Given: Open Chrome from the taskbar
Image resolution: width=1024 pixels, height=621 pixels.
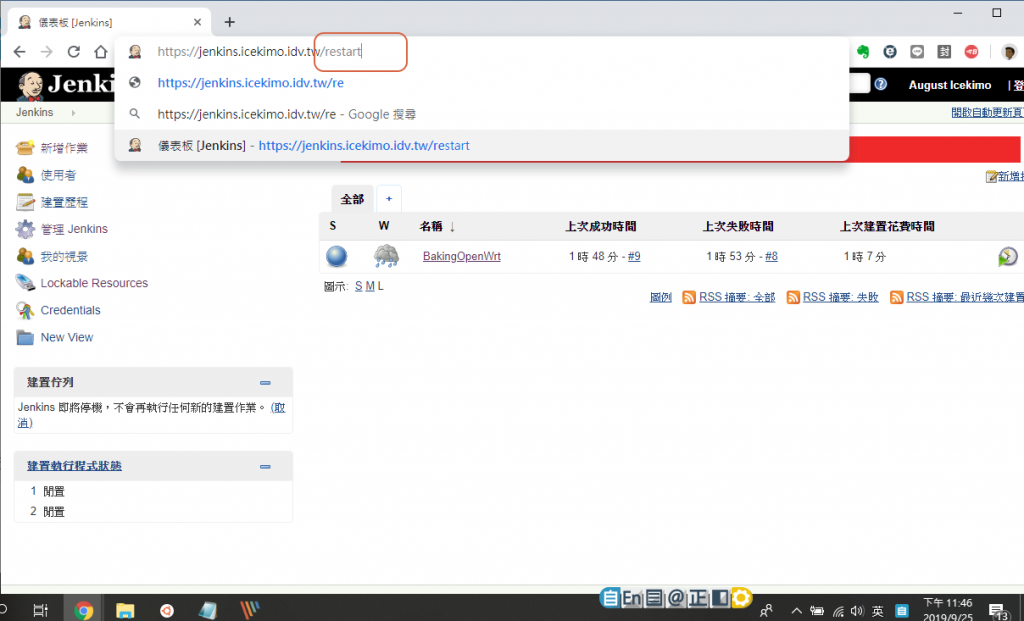Looking at the screenshot, I should pos(84,611).
